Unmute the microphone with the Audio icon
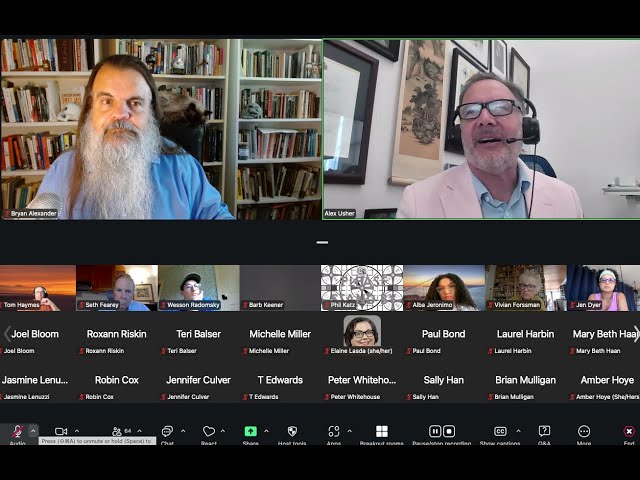 pyautogui.click(x=17, y=431)
